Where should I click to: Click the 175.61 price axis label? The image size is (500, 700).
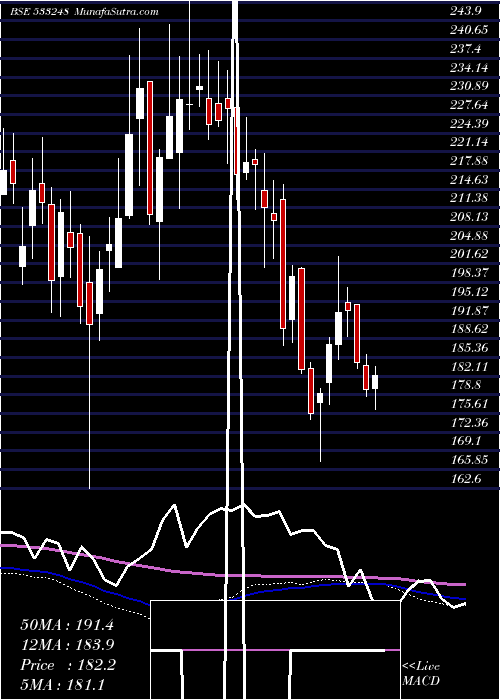coord(469,404)
